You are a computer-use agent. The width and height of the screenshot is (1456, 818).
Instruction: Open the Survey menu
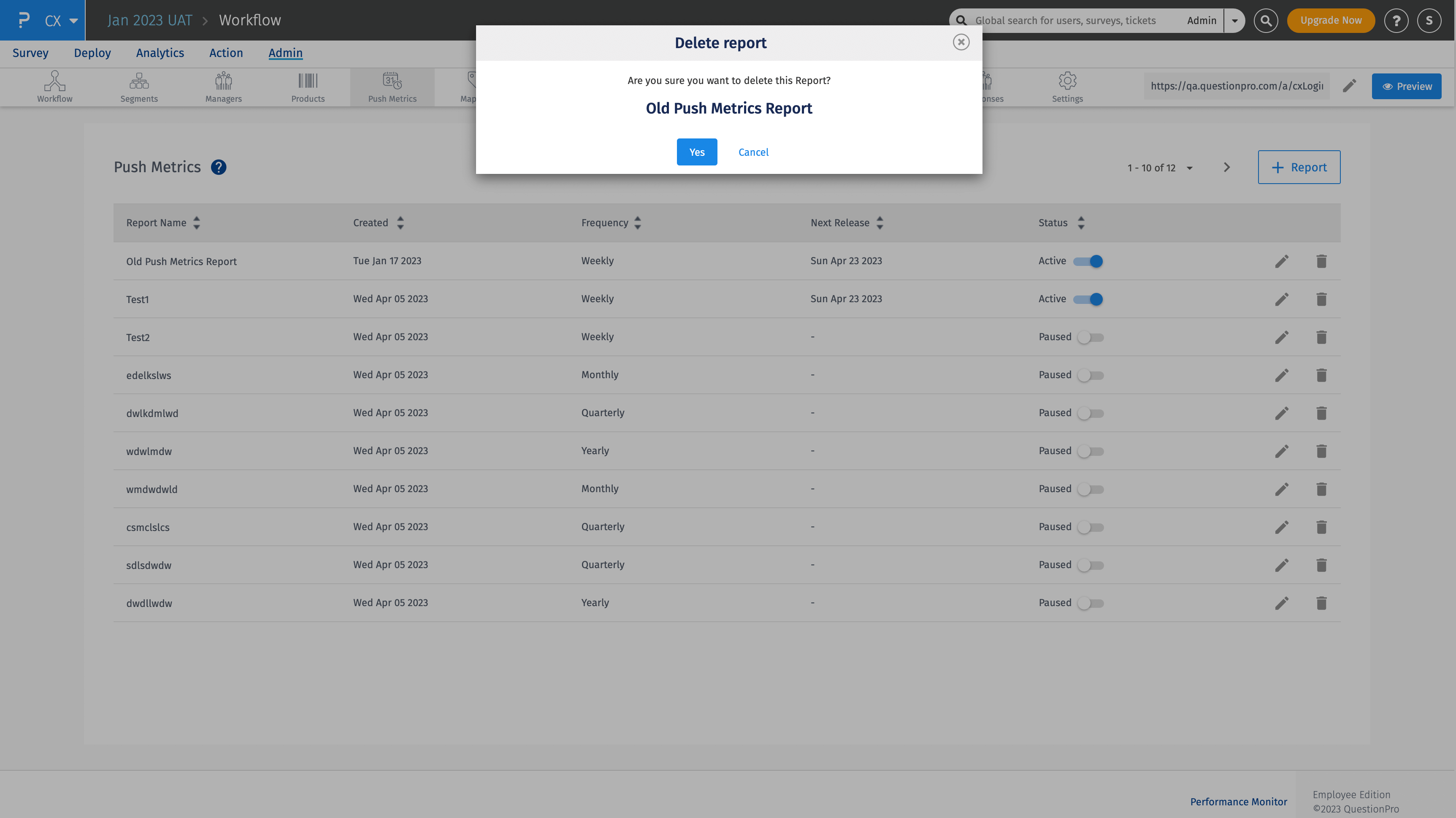[30, 53]
